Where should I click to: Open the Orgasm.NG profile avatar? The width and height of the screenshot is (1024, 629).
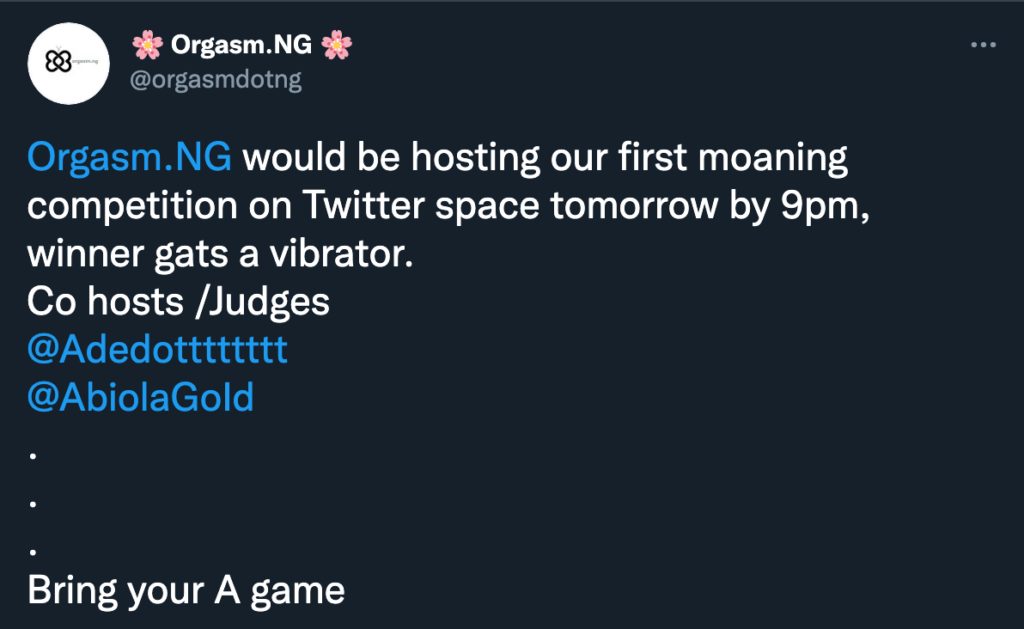point(68,63)
